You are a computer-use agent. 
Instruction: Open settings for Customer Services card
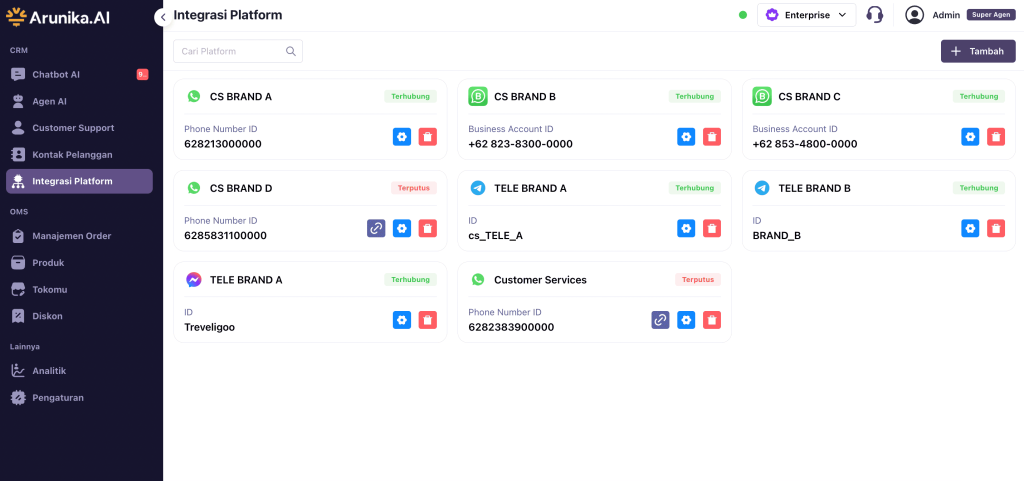686,320
